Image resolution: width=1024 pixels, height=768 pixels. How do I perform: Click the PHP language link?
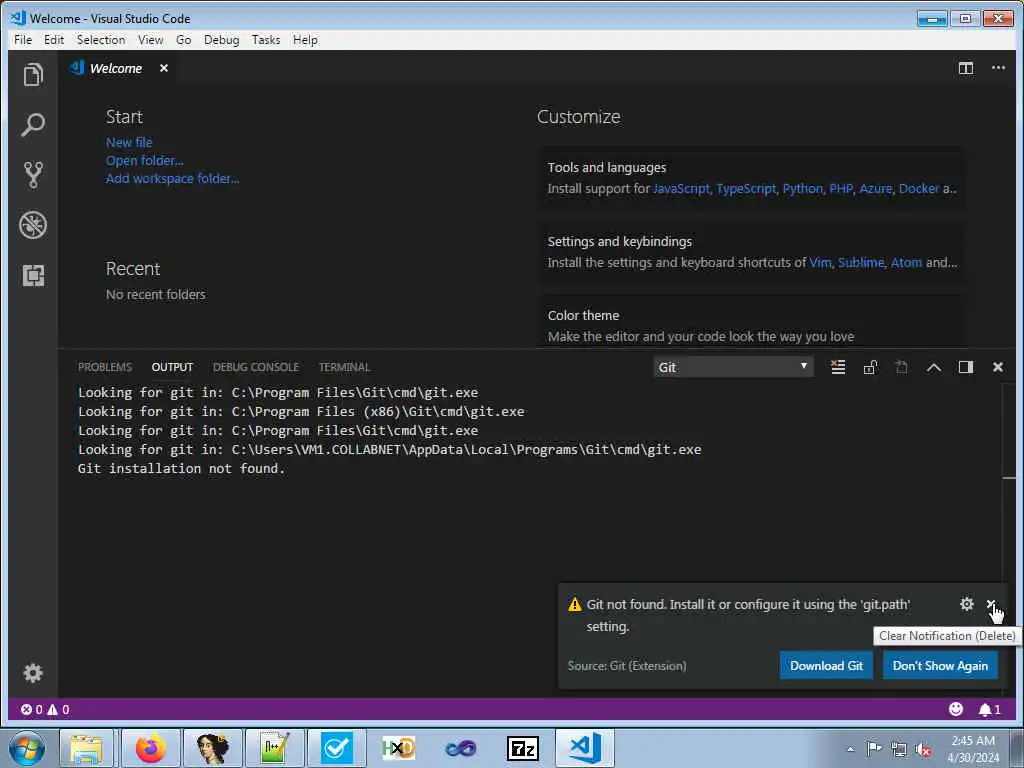tap(841, 189)
